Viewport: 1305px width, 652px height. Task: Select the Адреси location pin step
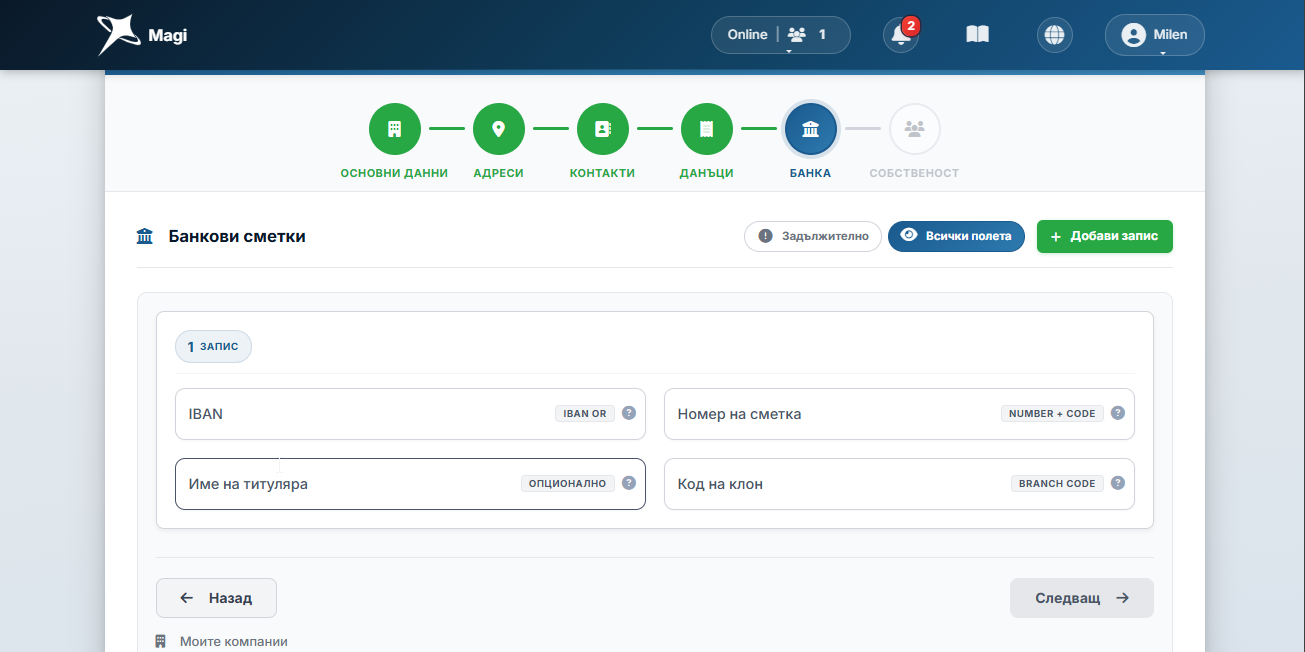[498, 129]
